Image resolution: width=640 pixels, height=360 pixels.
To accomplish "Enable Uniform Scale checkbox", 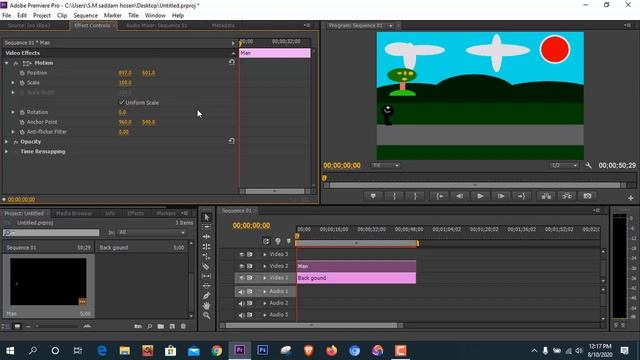I will click(x=122, y=102).
